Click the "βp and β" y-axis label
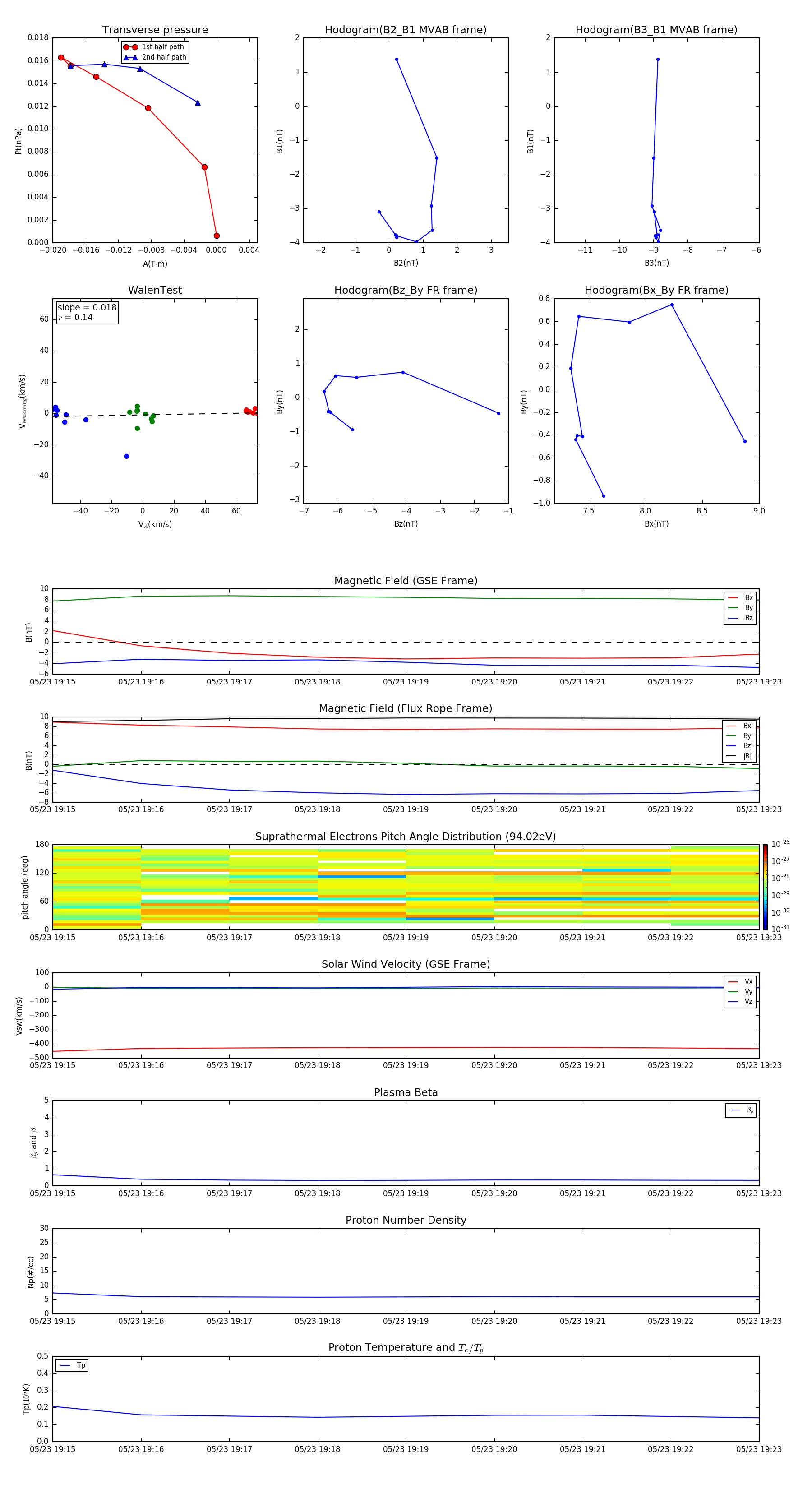Image resolution: width=812 pixels, height=1489 pixels. (x=34, y=1143)
